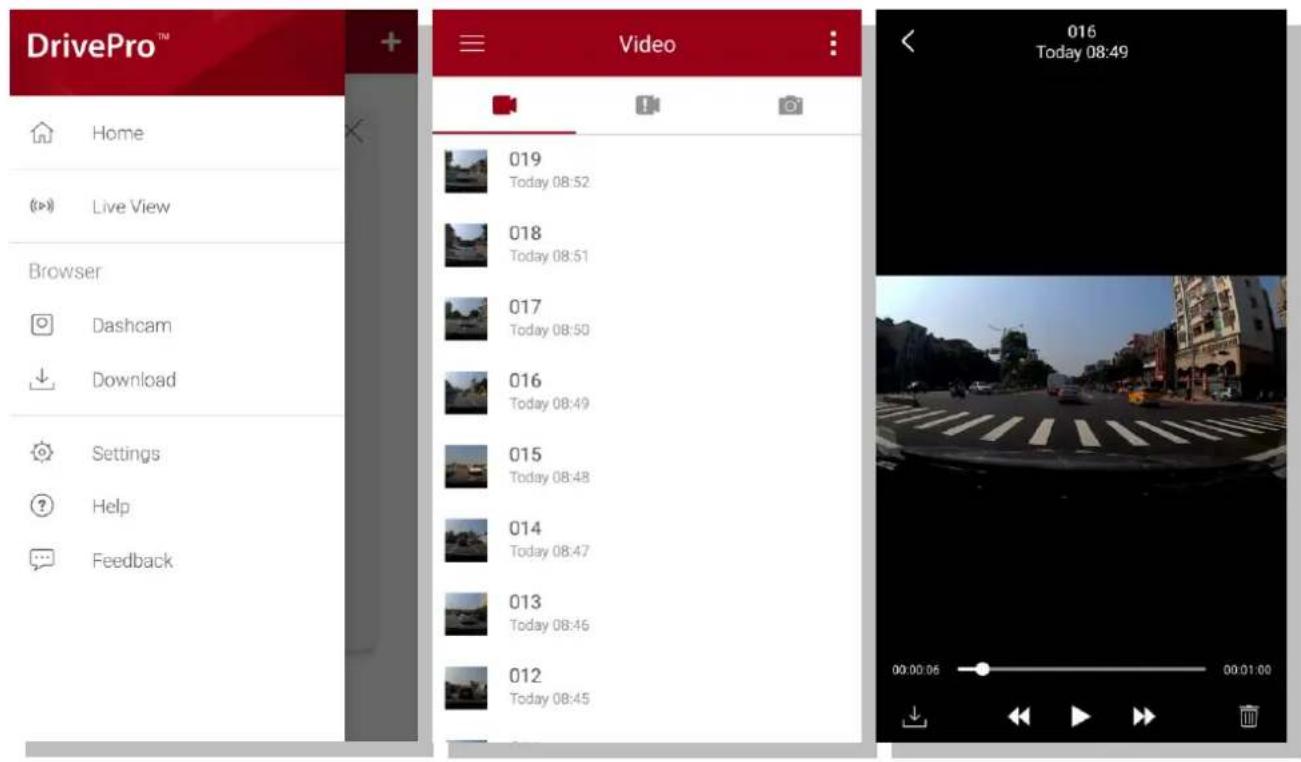Open Feedback from side menu

pyautogui.click(x=177, y=561)
